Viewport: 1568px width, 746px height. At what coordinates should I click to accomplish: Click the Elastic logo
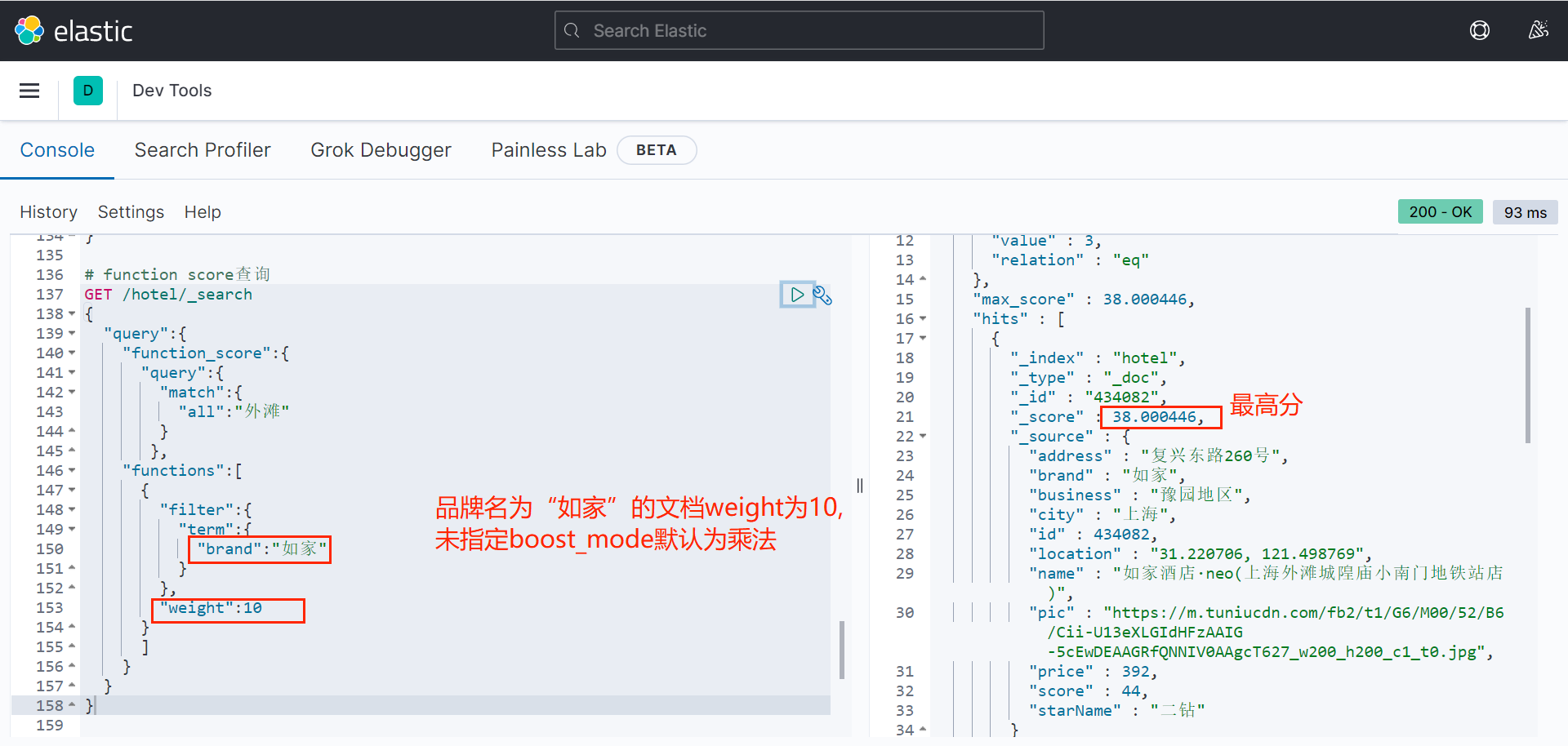(x=73, y=31)
